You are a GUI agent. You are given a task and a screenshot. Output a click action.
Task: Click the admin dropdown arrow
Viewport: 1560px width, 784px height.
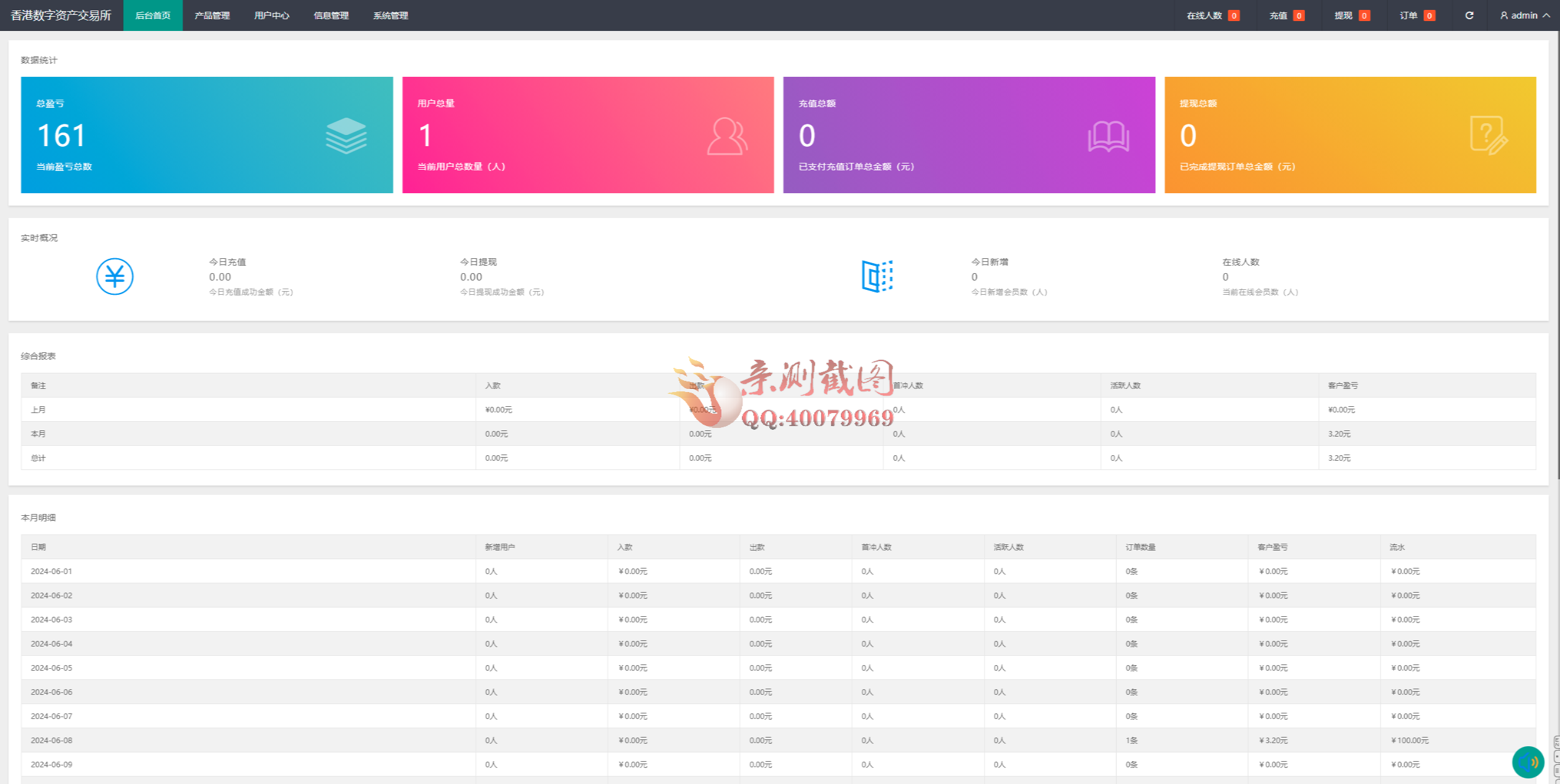(x=1546, y=15)
